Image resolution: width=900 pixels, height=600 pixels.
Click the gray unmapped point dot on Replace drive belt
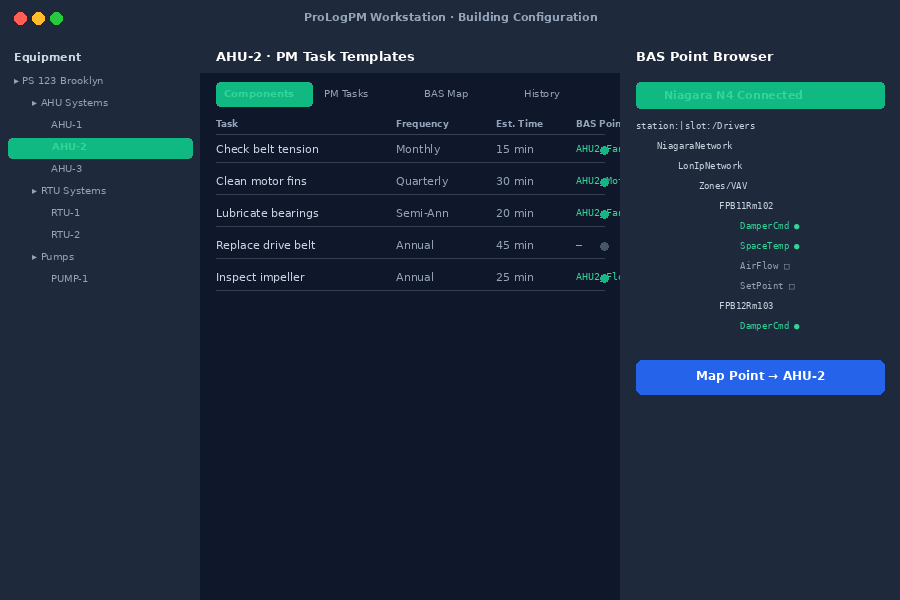604,245
